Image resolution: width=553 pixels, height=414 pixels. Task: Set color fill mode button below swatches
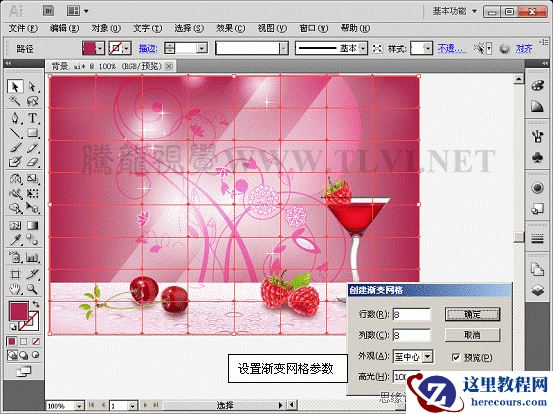point(12,341)
